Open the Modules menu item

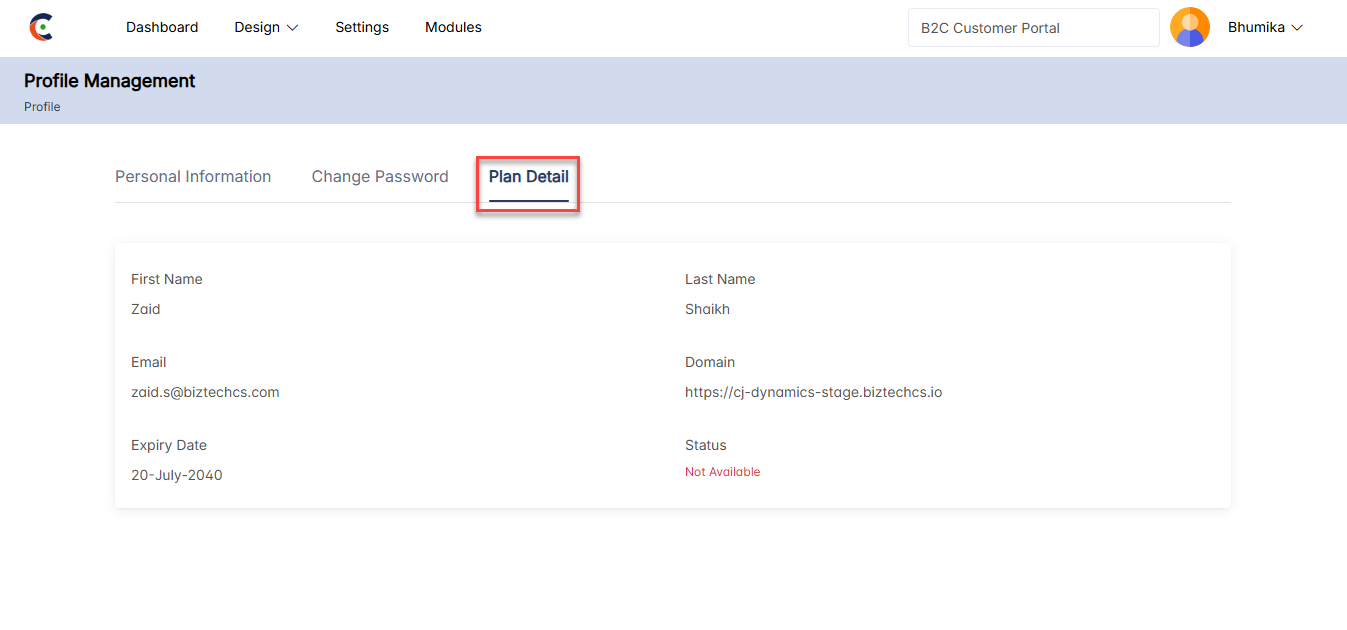(453, 27)
